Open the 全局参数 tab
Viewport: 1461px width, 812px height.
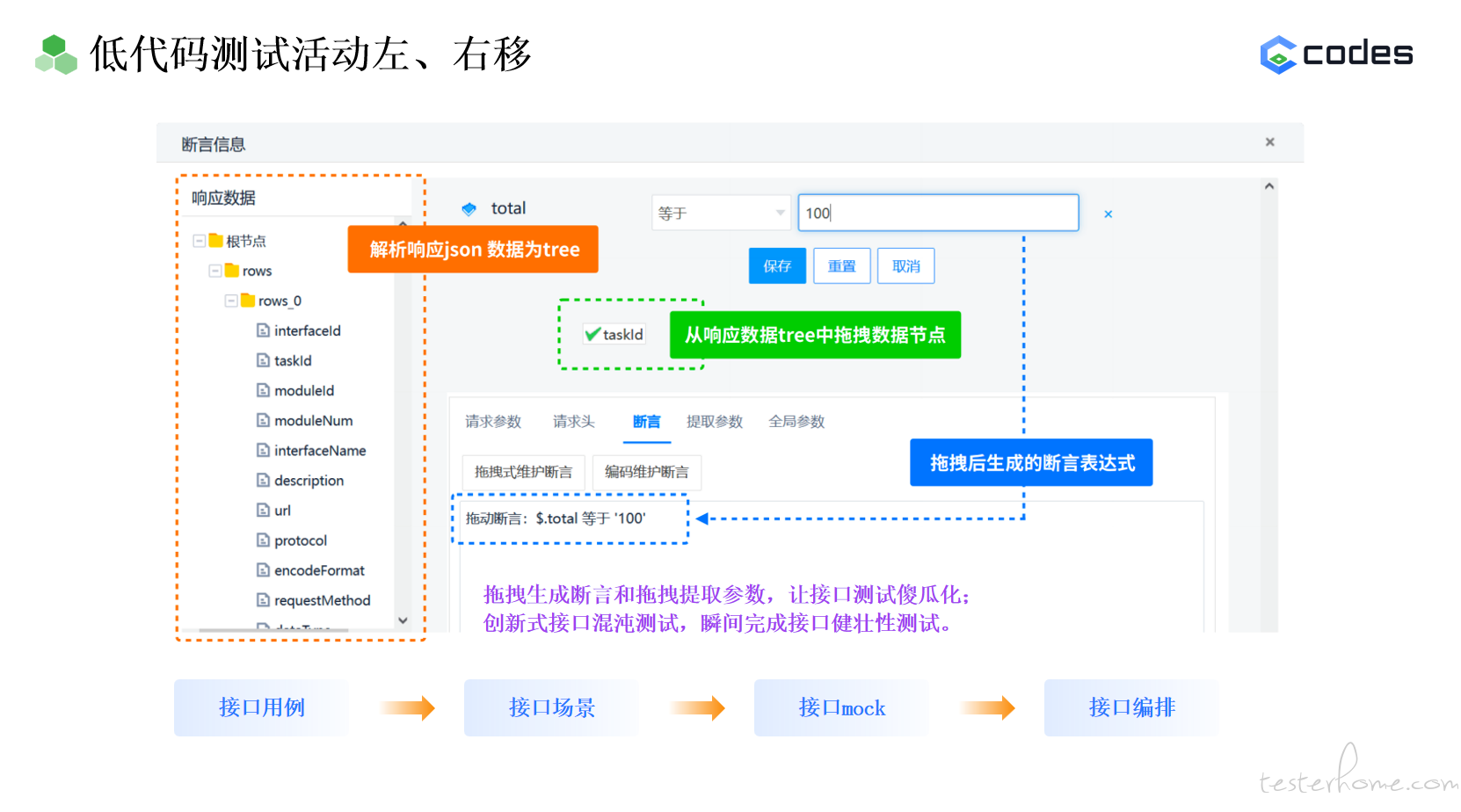click(x=796, y=422)
